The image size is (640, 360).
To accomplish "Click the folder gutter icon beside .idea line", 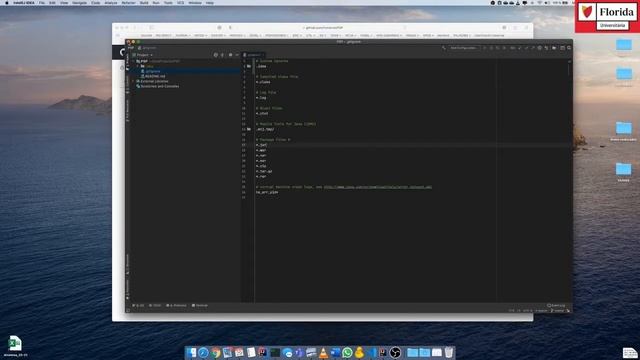I will tap(249, 66).
